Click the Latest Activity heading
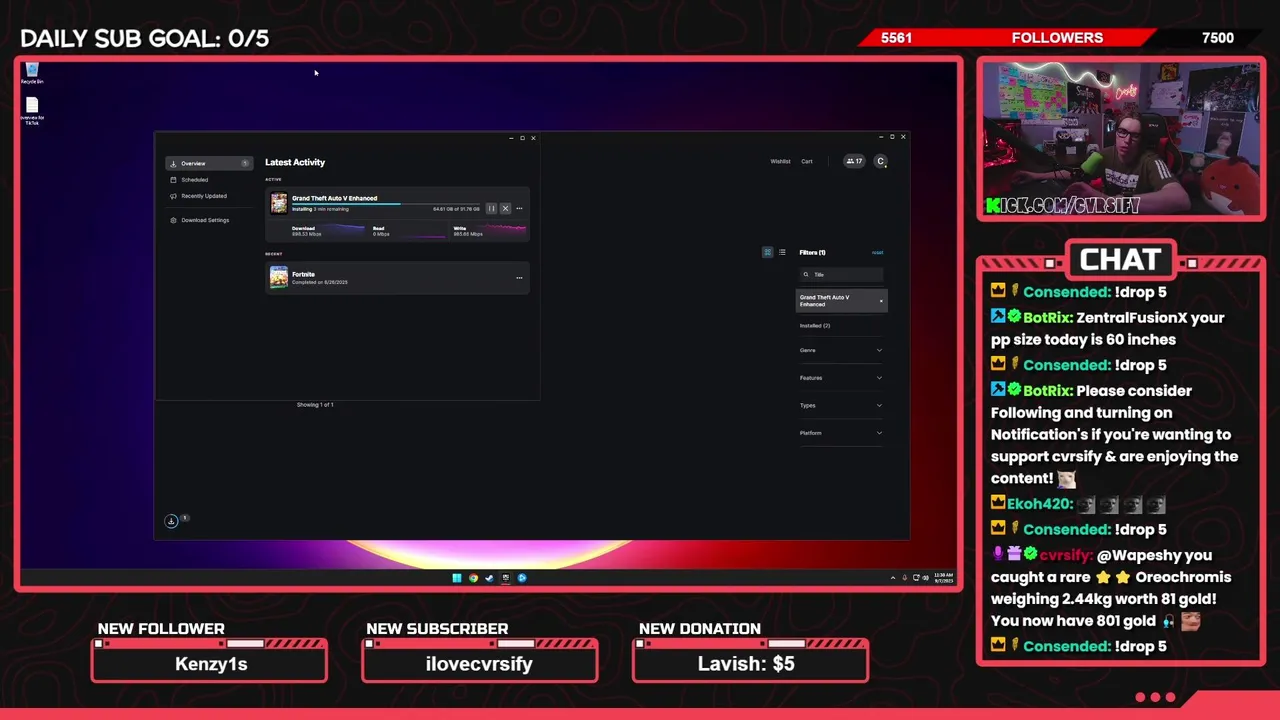This screenshot has height=720, width=1280. [x=295, y=162]
